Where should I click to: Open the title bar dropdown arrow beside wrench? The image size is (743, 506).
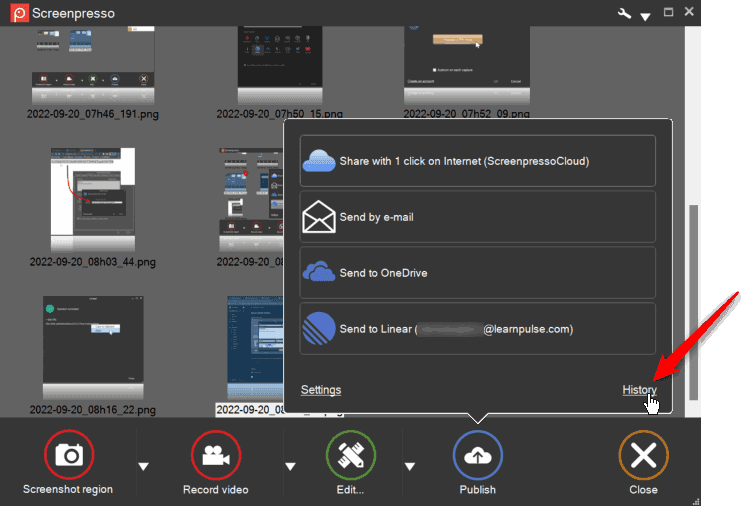click(645, 16)
